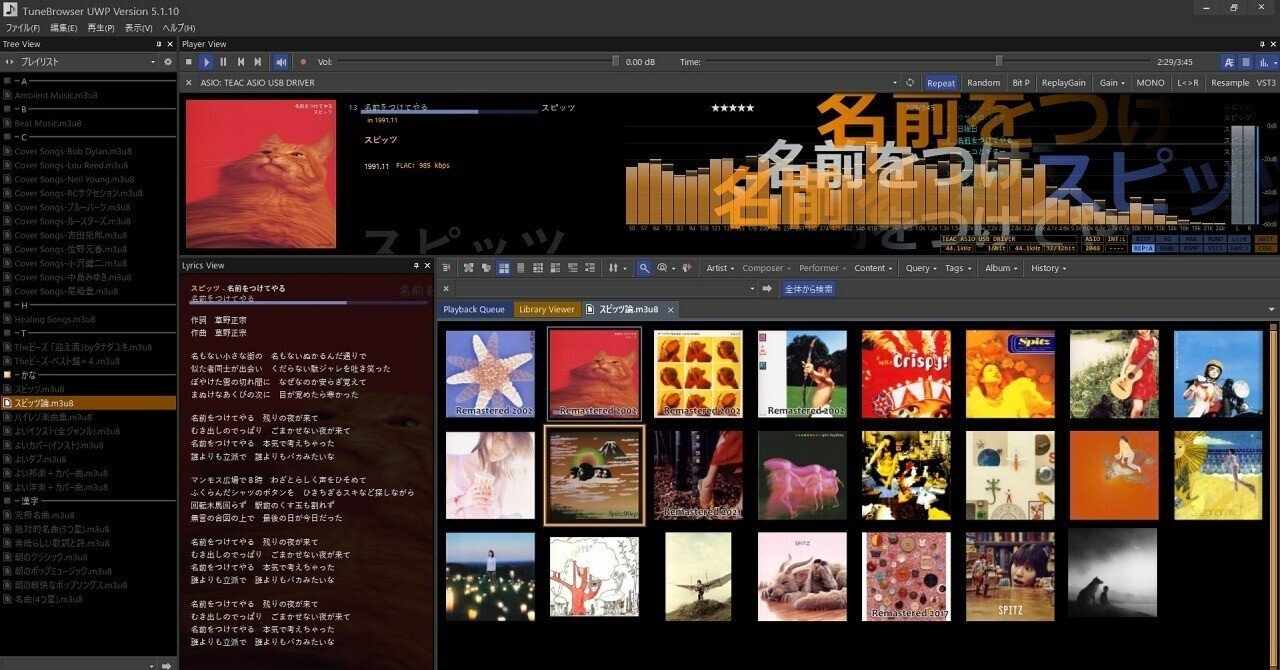
Task: Switch to Library Viewer tab
Action: 547,309
